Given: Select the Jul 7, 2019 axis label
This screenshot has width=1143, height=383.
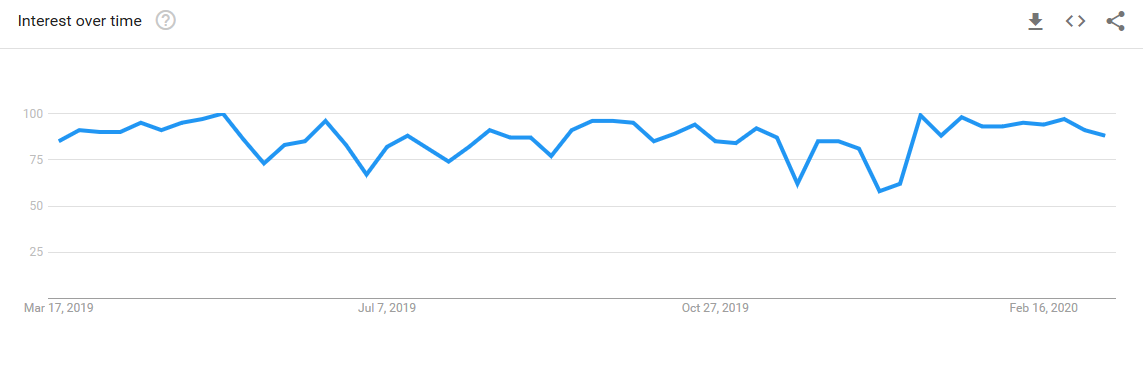Looking at the screenshot, I should [x=387, y=308].
